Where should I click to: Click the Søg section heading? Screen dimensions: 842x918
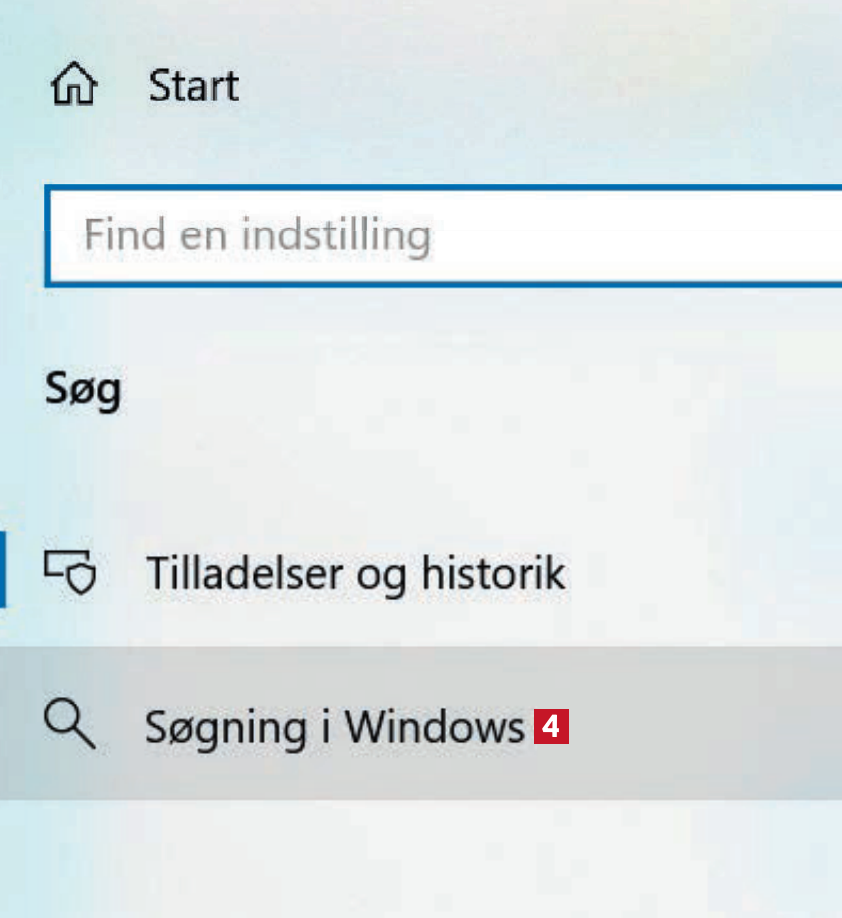[83, 390]
